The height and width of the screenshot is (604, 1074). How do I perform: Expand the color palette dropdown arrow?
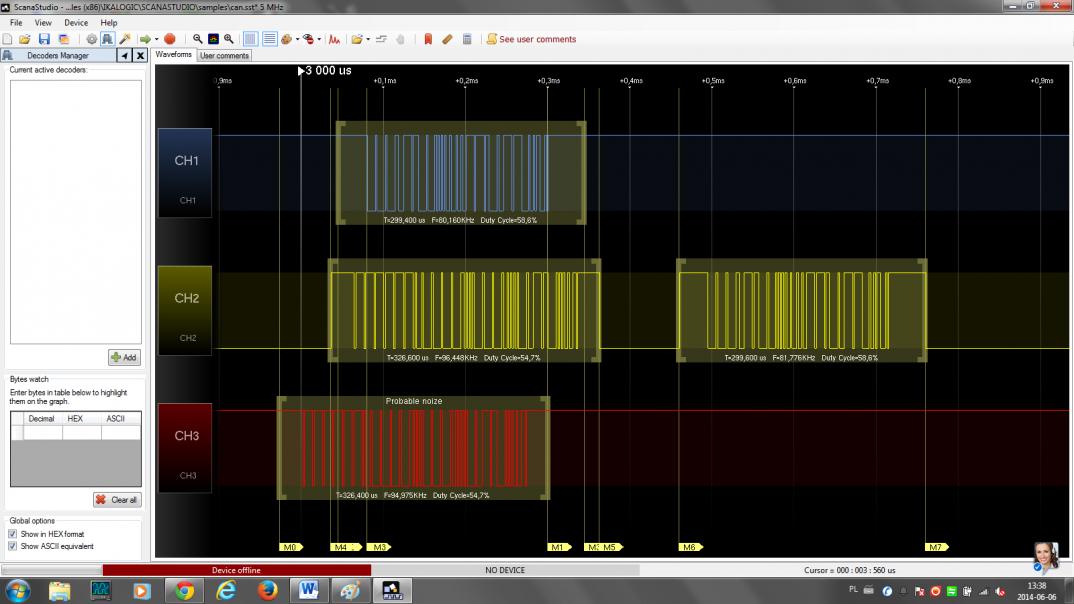pos(297,39)
